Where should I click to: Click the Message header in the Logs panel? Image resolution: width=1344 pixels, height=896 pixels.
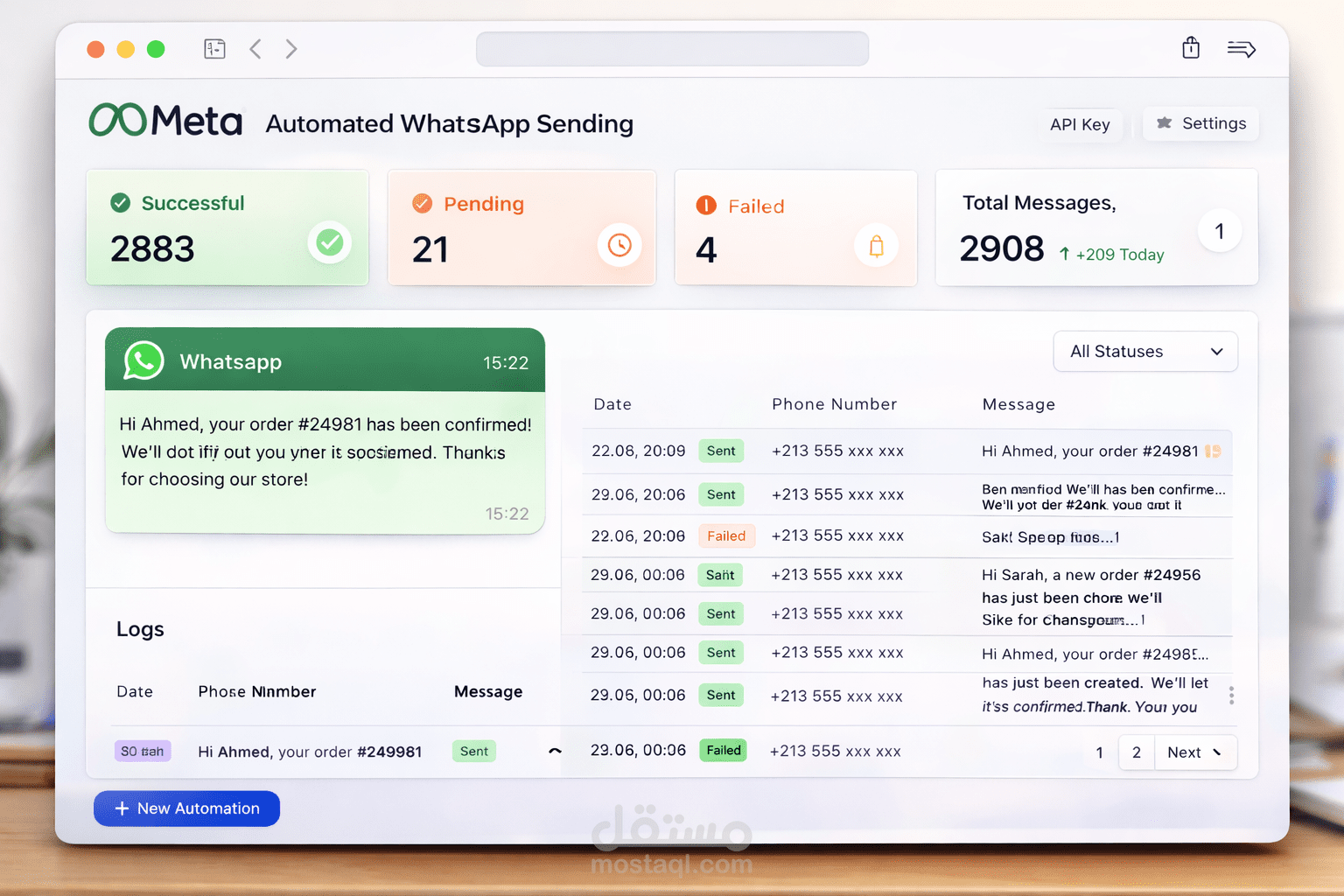[x=488, y=691]
